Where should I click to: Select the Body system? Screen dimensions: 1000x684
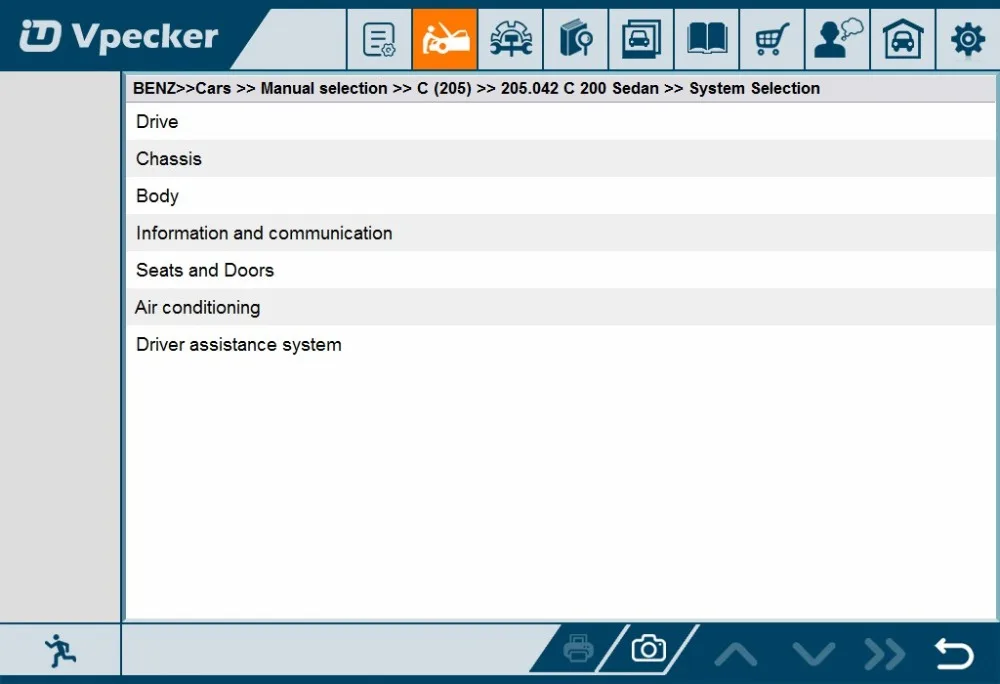coord(561,196)
